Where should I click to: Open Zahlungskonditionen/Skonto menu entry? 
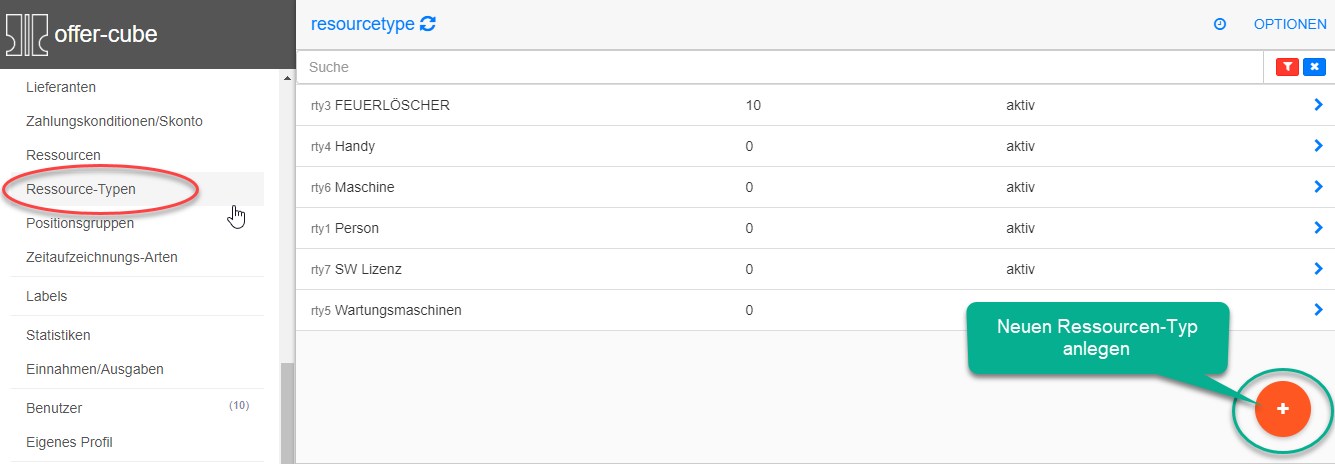pos(114,121)
